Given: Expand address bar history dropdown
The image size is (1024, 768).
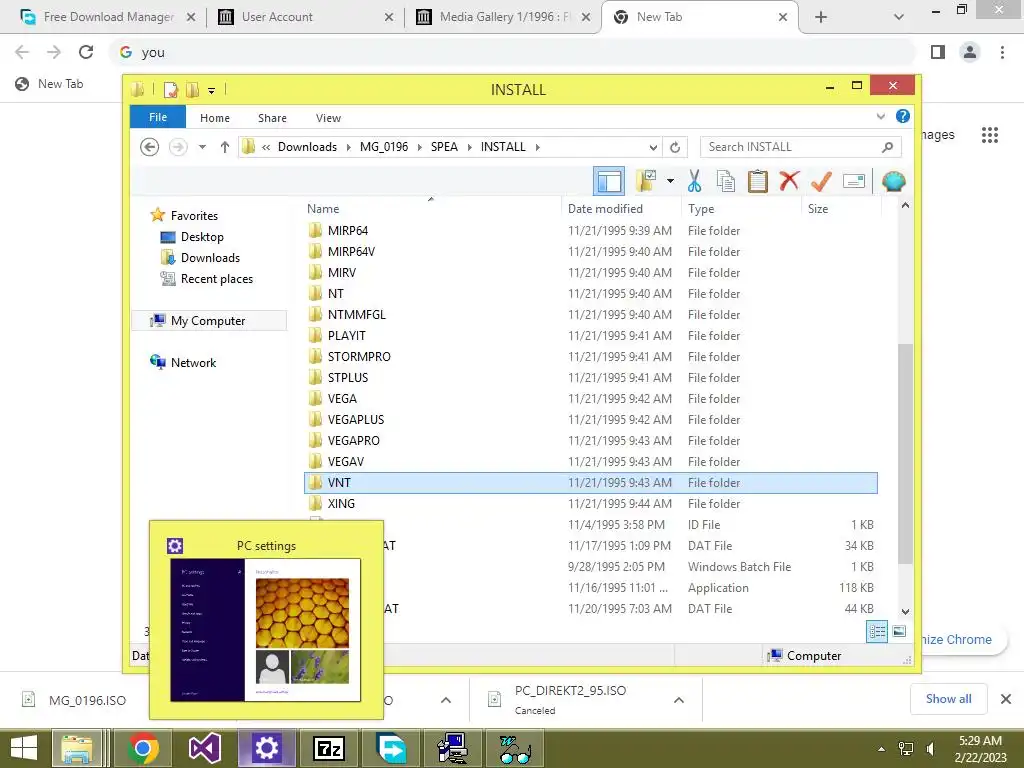Looking at the screenshot, I should point(653,147).
